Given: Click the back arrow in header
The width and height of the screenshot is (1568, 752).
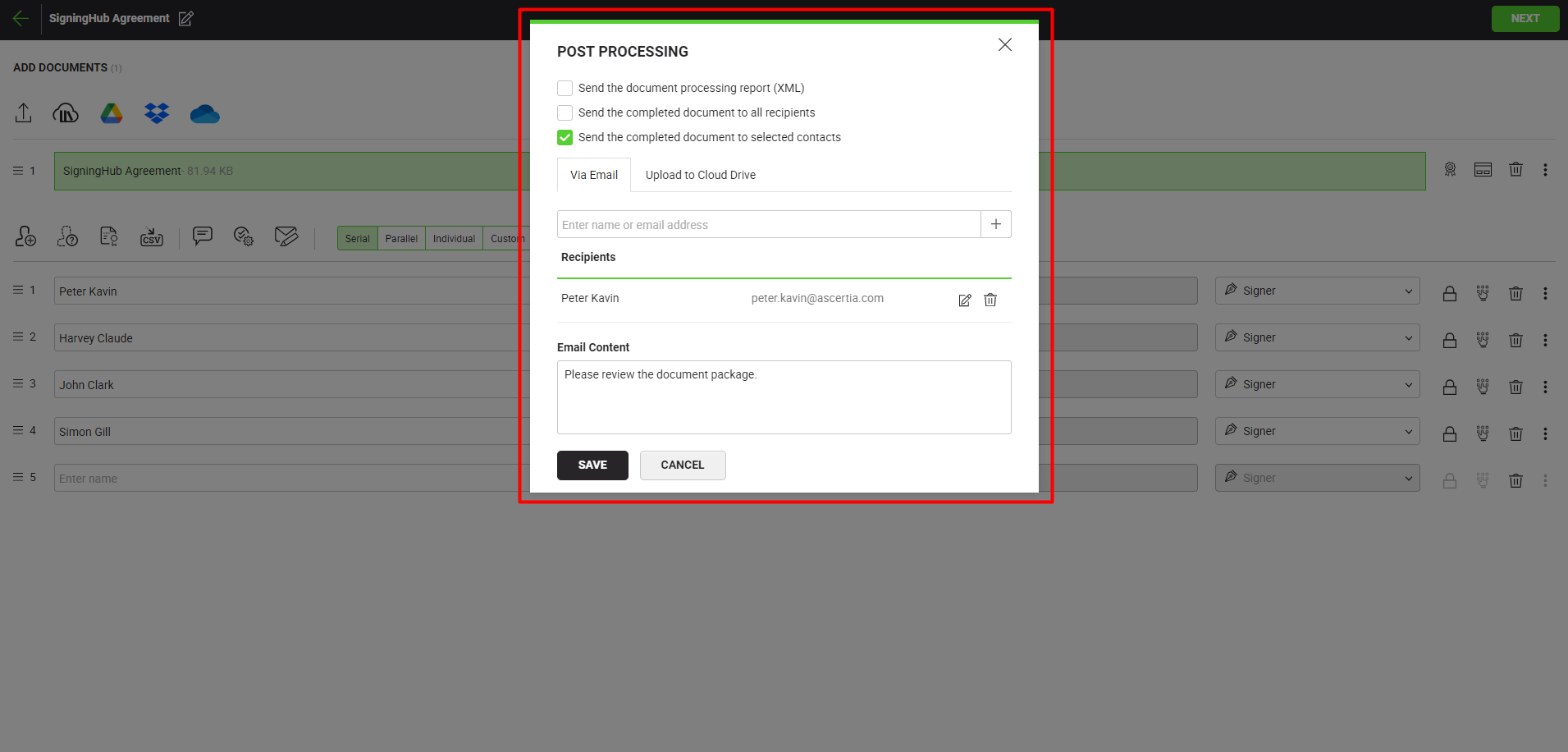Looking at the screenshot, I should point(21,18).
